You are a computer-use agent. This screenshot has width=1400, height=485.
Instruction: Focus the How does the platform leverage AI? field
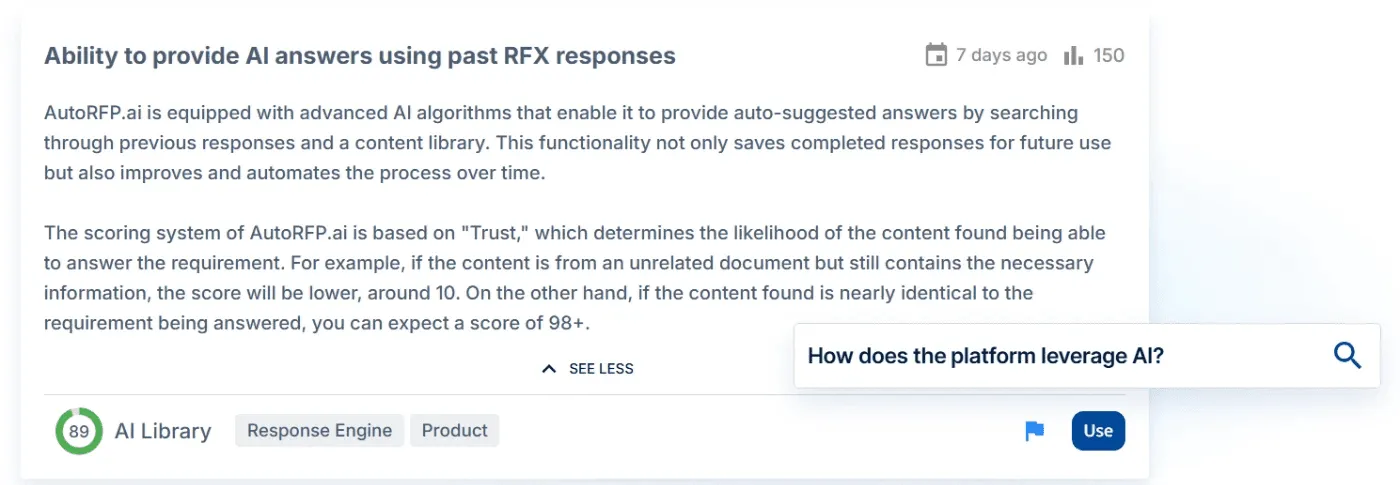(1087, 355)
